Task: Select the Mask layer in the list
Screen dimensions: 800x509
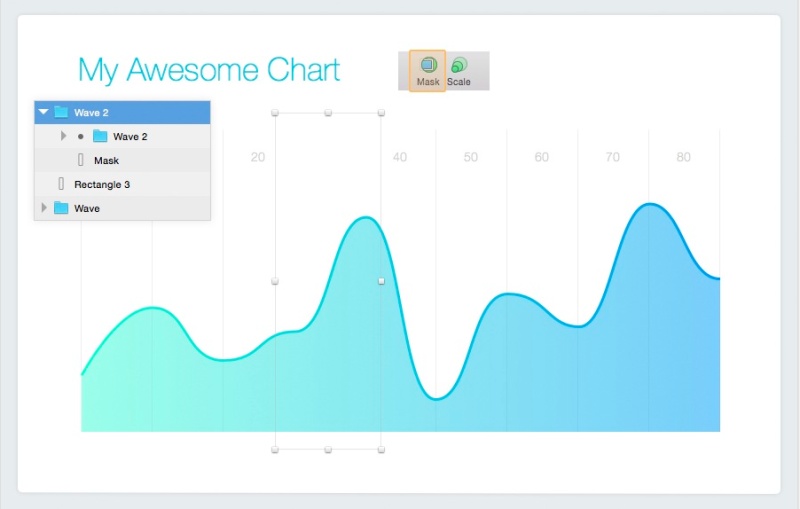Action: (x=107, y=160)
